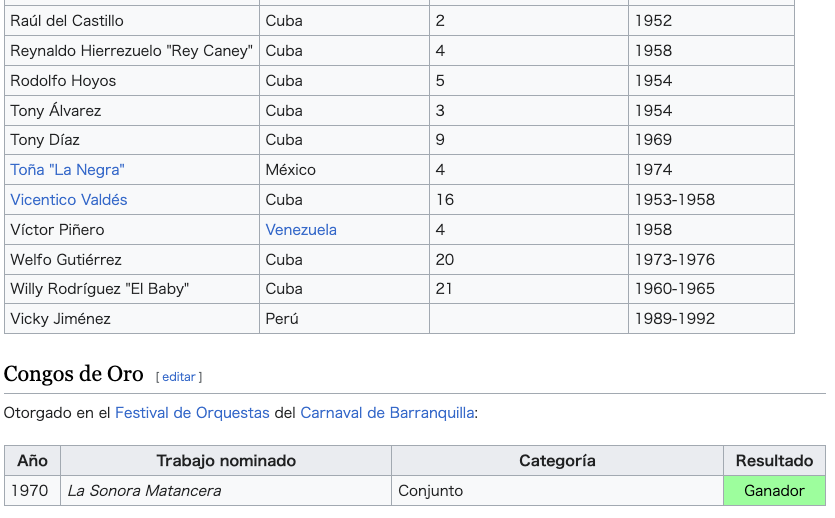Open the Vicentico Valdés article link
The image size is (835, 518).
[69, 200]
